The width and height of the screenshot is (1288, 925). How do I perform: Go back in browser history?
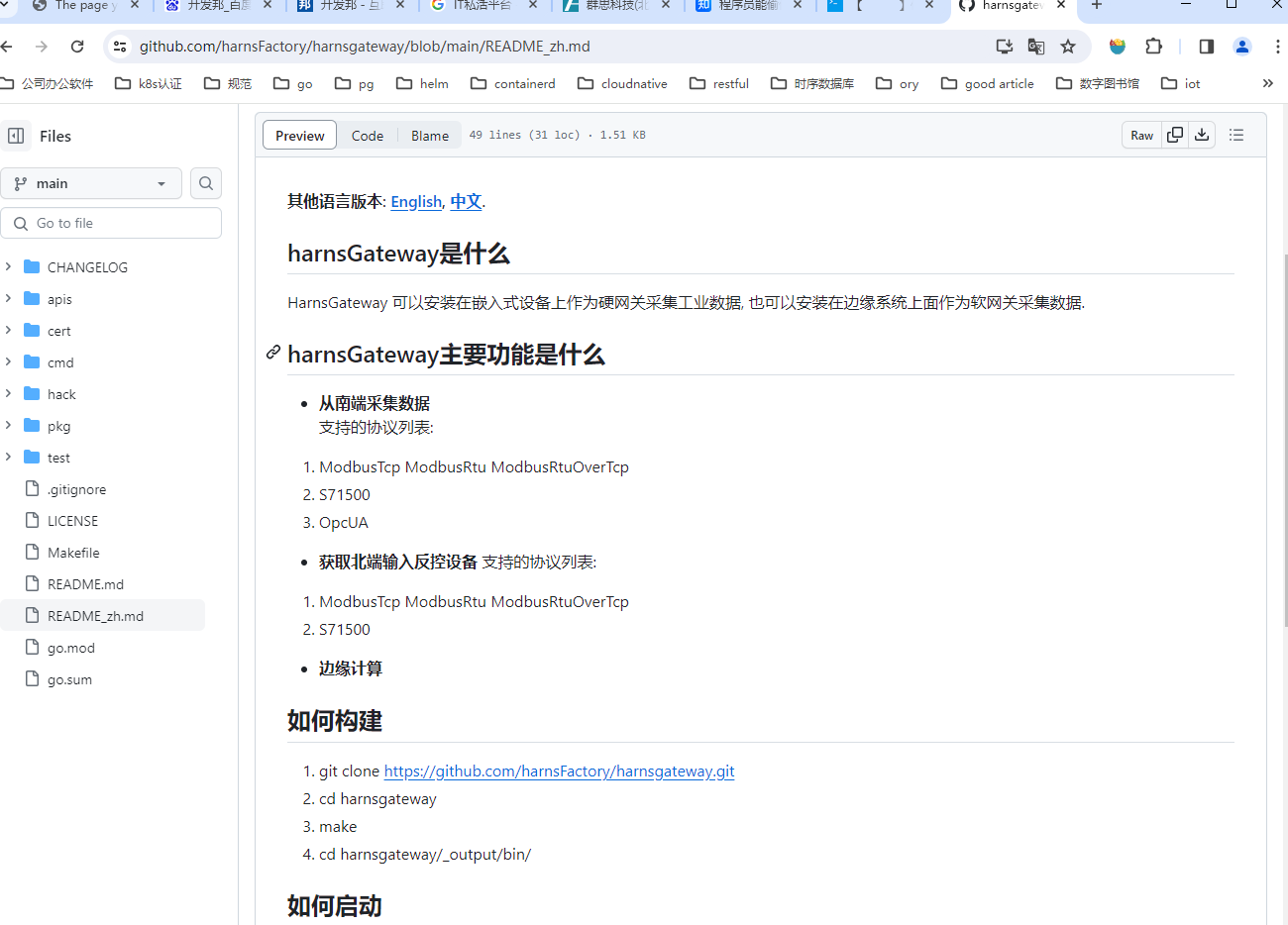tap(7, 47)
